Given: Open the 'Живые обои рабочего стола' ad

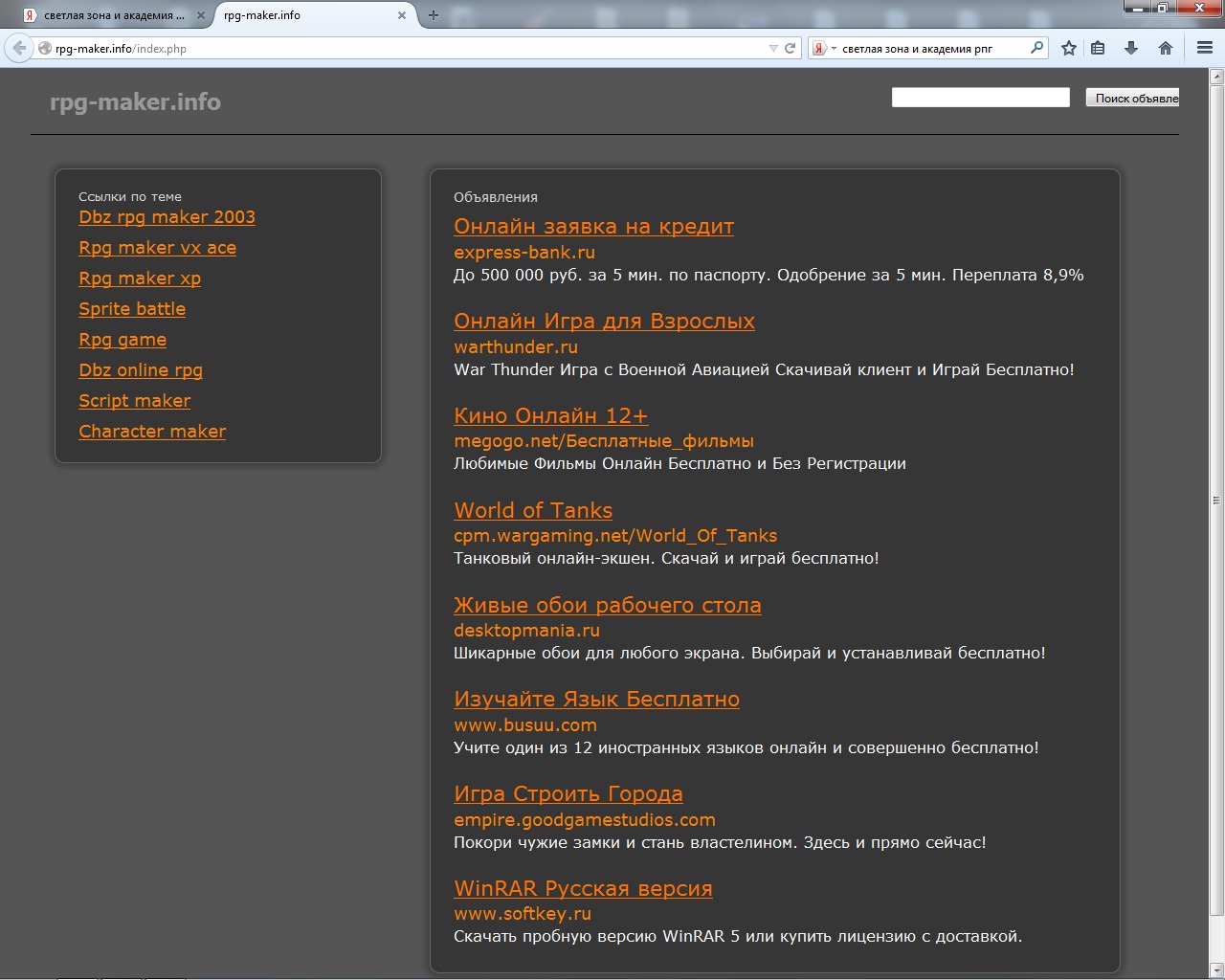Looking at the screenshot, I should pyautogui.click(x=608, y=605).
